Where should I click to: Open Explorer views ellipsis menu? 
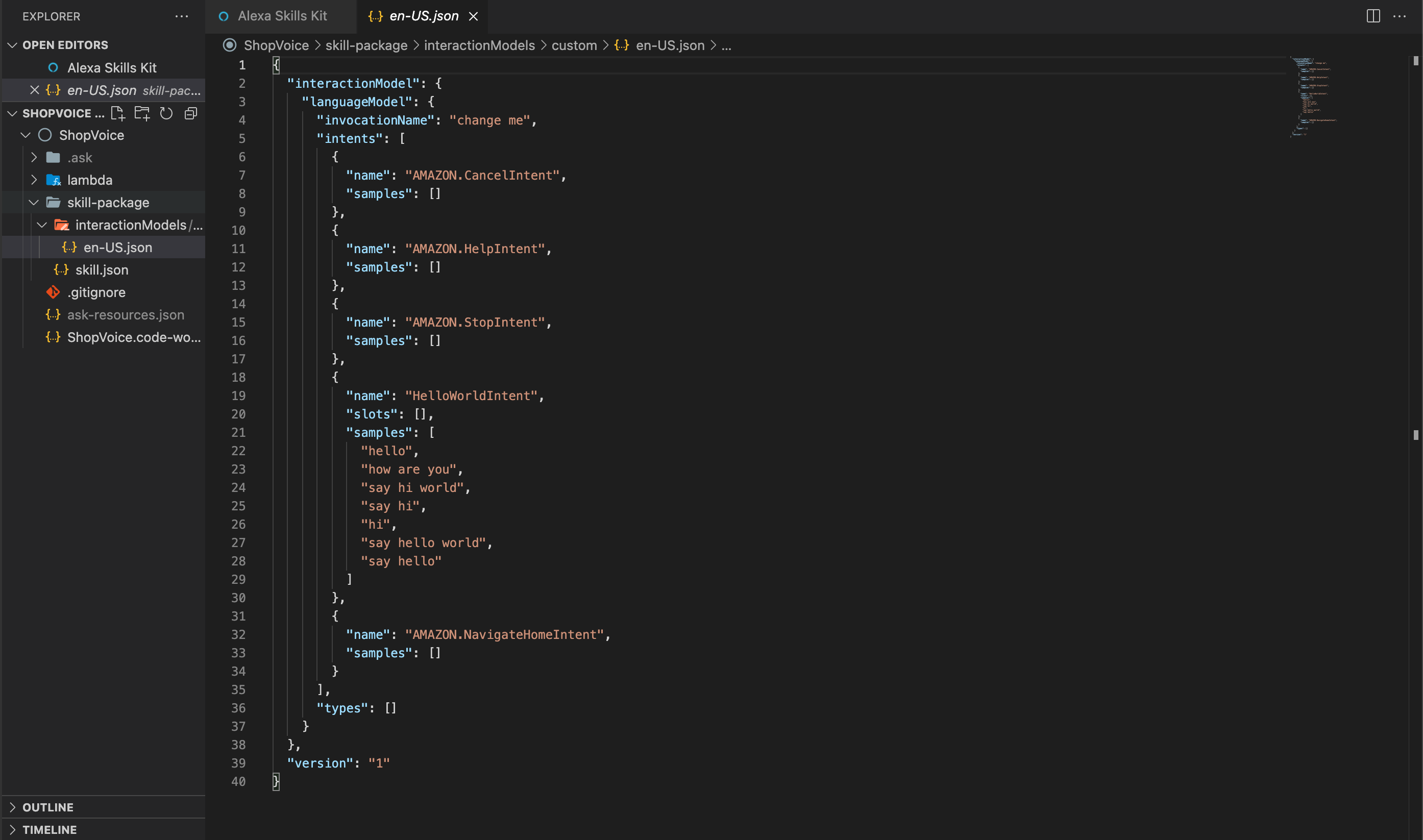(181, 16)
